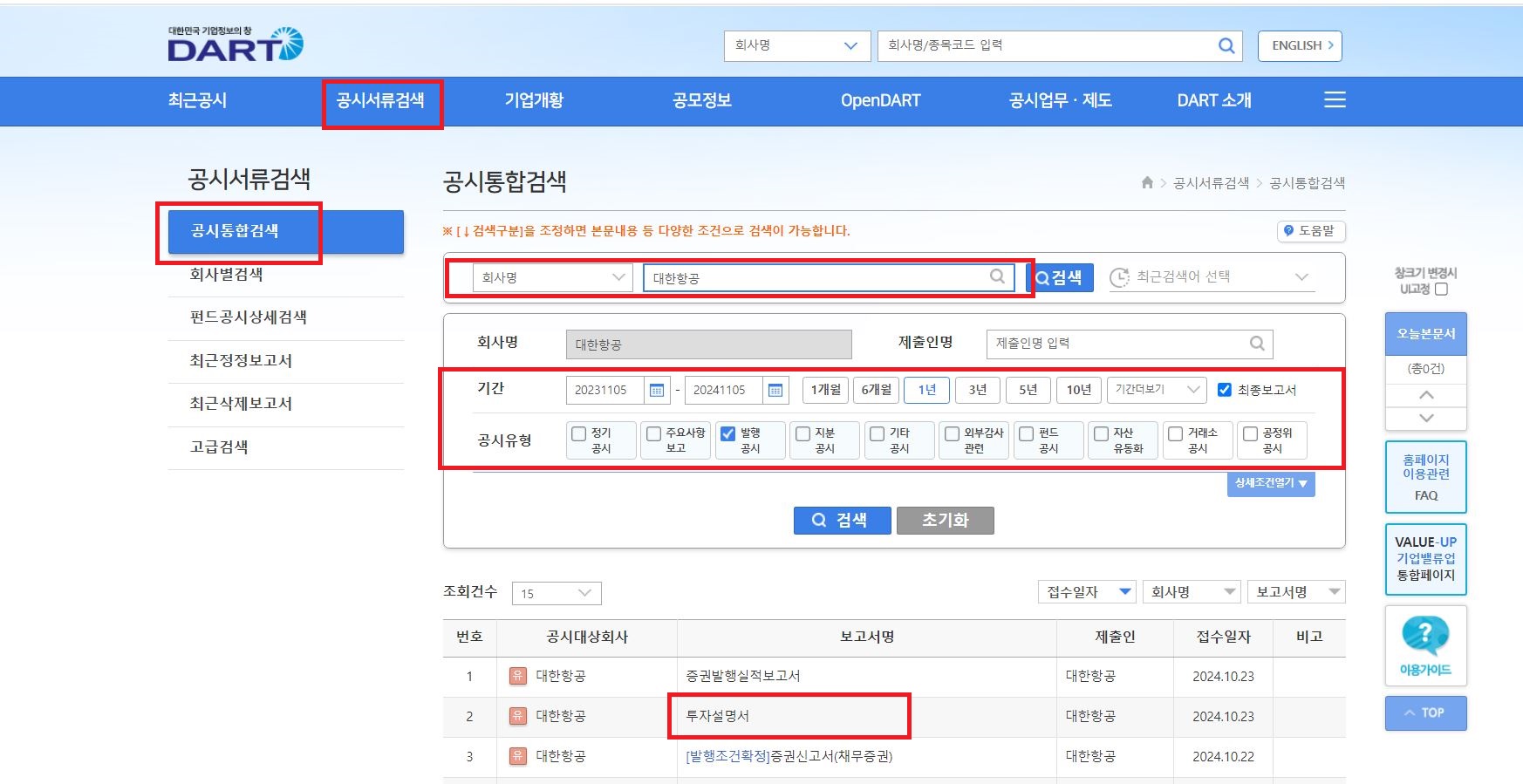1523x784 pixels.
Task: Open DART 소개 menu
Action: 1214,100
